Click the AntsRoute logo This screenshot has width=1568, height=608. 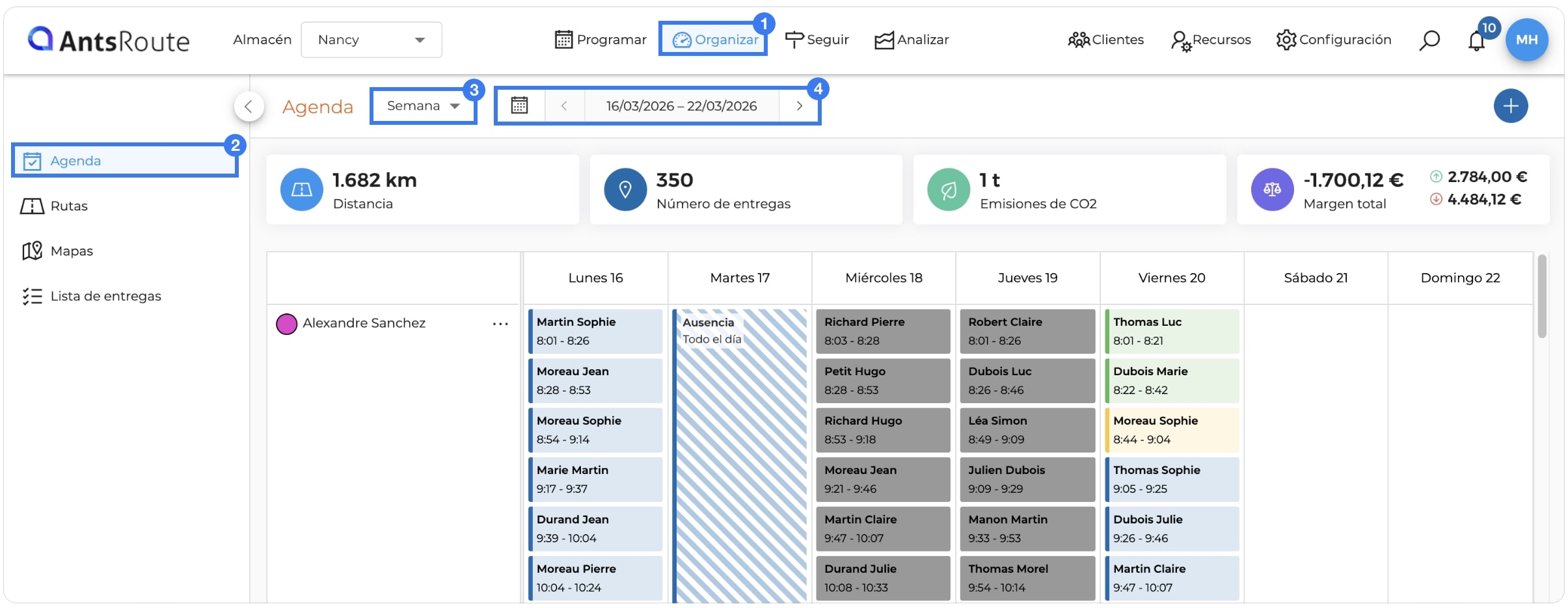pos(108,40)
